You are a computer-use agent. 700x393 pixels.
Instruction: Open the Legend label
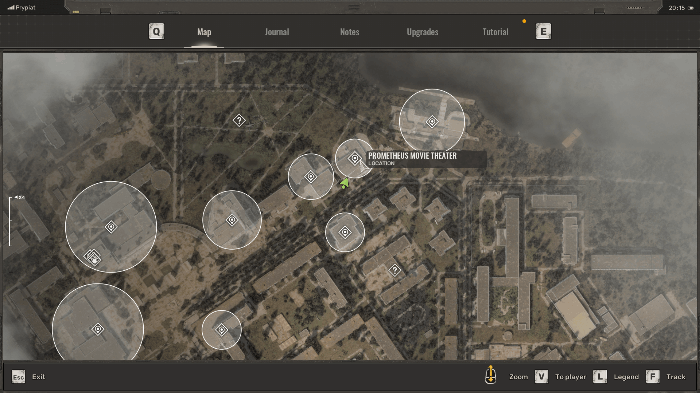(626, 377)
